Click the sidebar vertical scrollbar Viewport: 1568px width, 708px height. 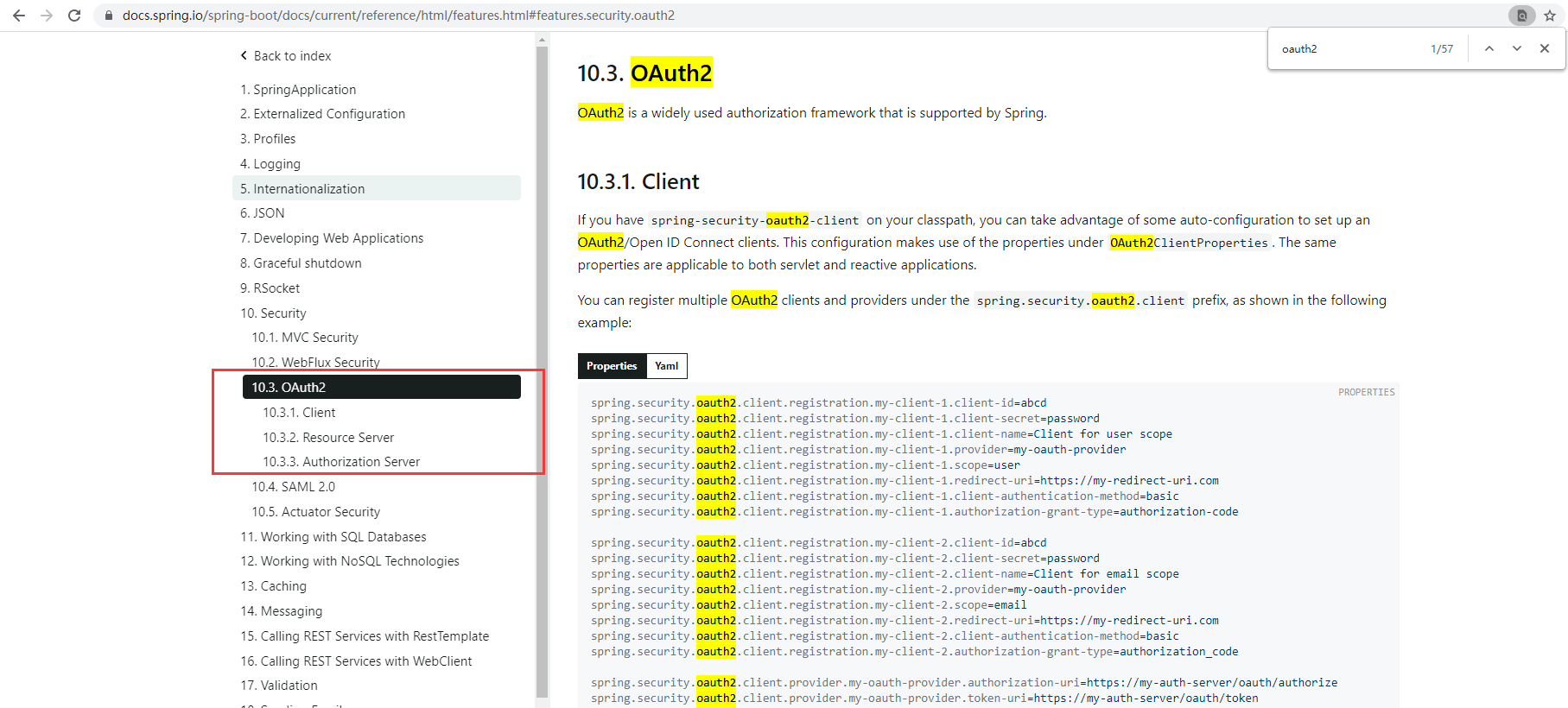pyautogui.click(x=543, y=371)
